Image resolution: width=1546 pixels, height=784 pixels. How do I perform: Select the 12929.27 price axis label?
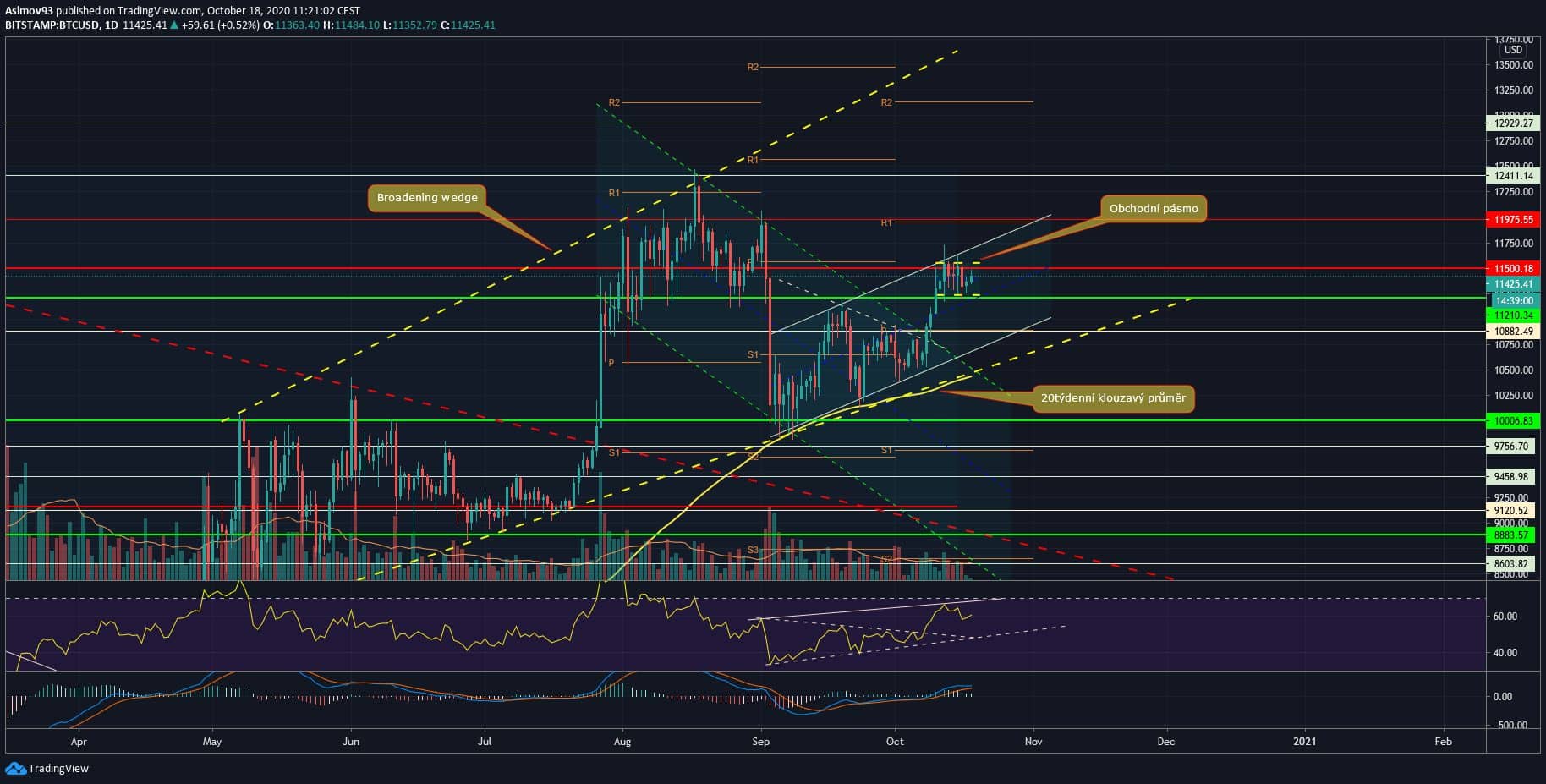point(1513,123)
